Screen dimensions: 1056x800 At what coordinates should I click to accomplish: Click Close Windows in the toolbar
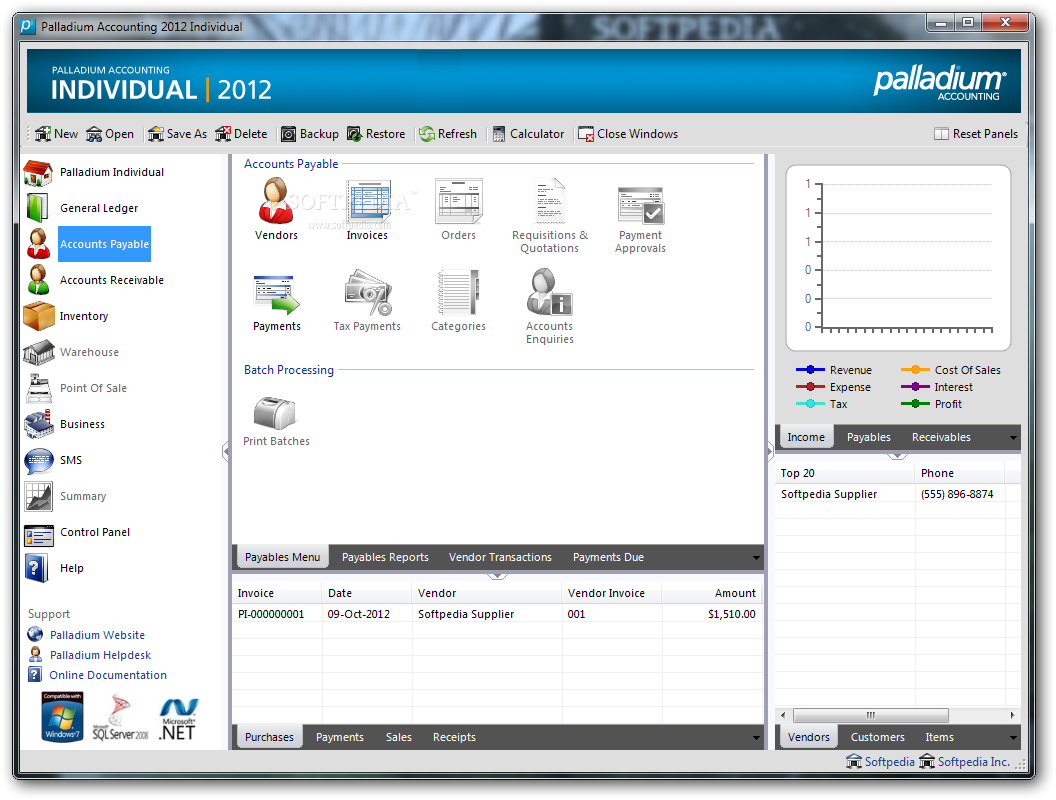pos(628,134)
